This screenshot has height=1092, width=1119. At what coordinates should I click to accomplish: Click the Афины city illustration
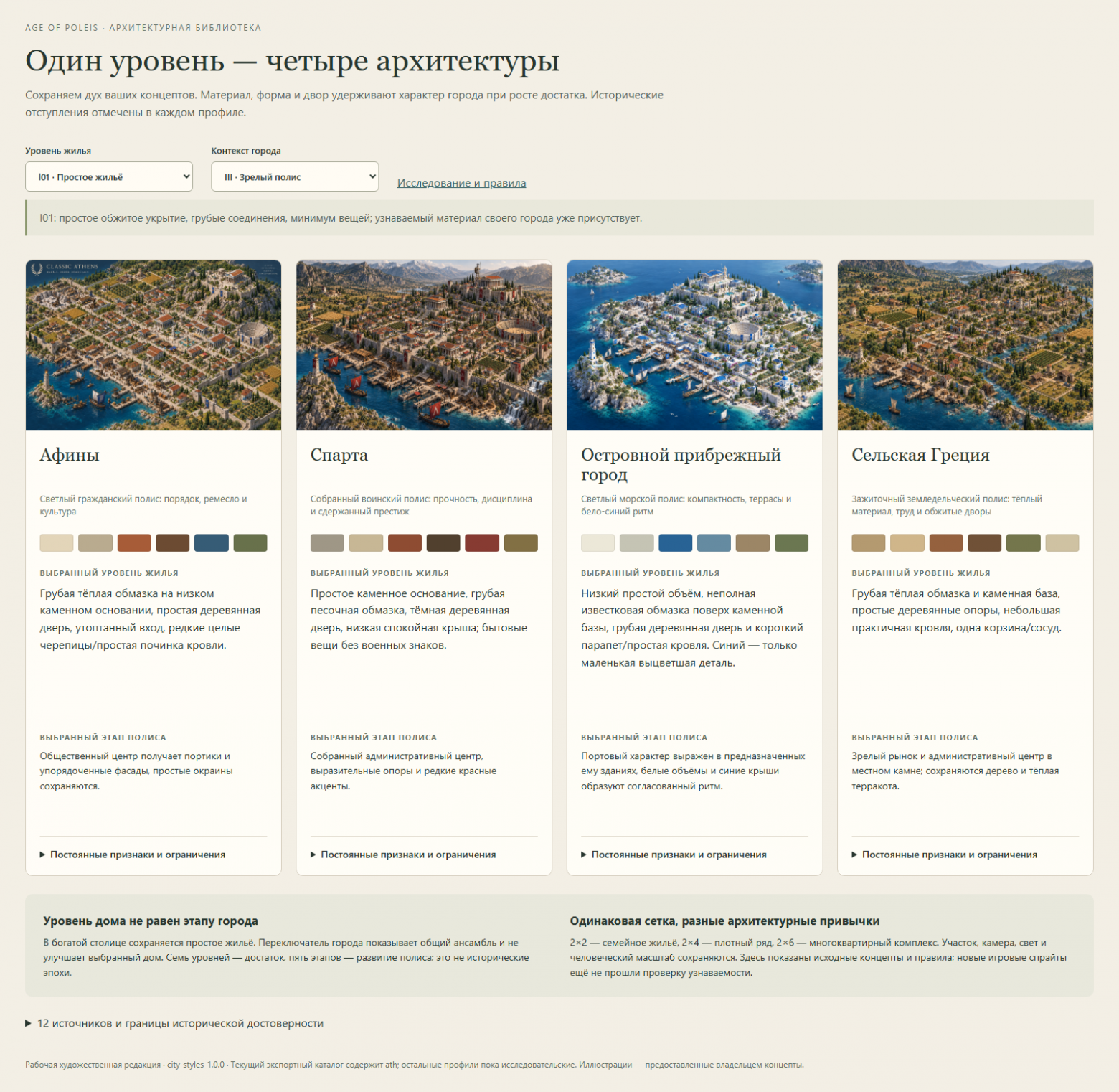click(x=154, y=345)
